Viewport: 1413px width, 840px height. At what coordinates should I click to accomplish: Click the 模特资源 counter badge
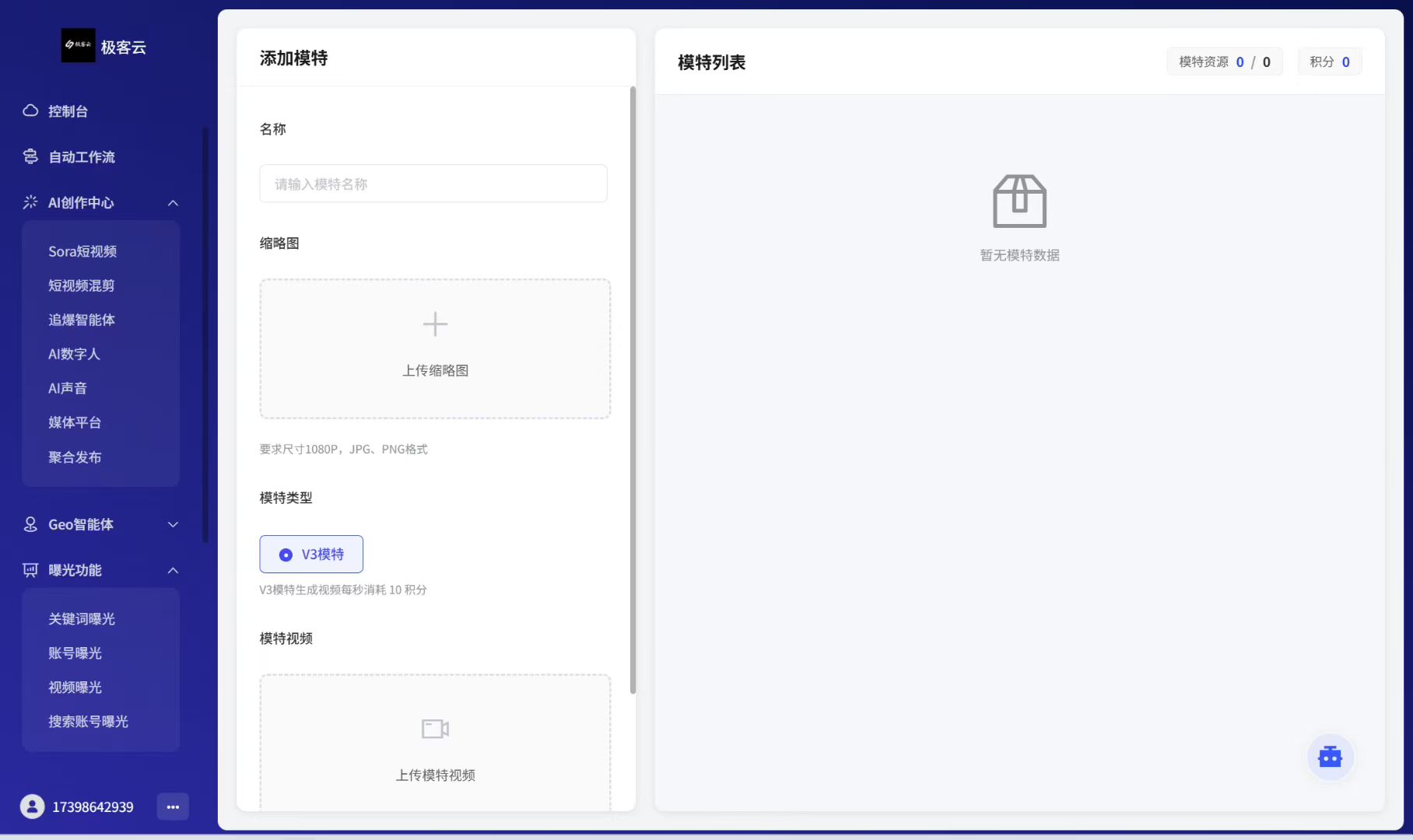pos(1224,62)
